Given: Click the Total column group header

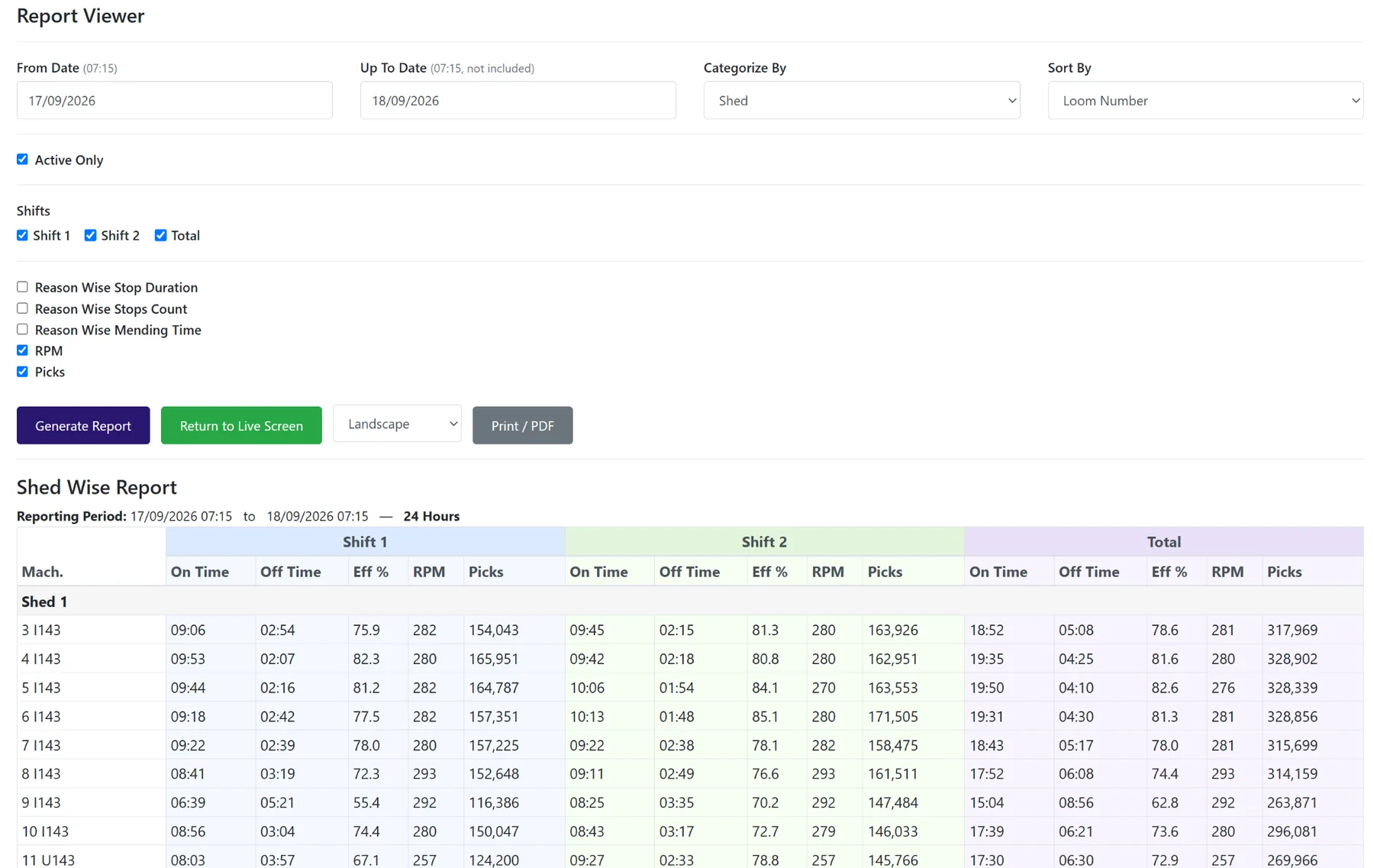Looking at the screenshot, I should [1163, 541].
